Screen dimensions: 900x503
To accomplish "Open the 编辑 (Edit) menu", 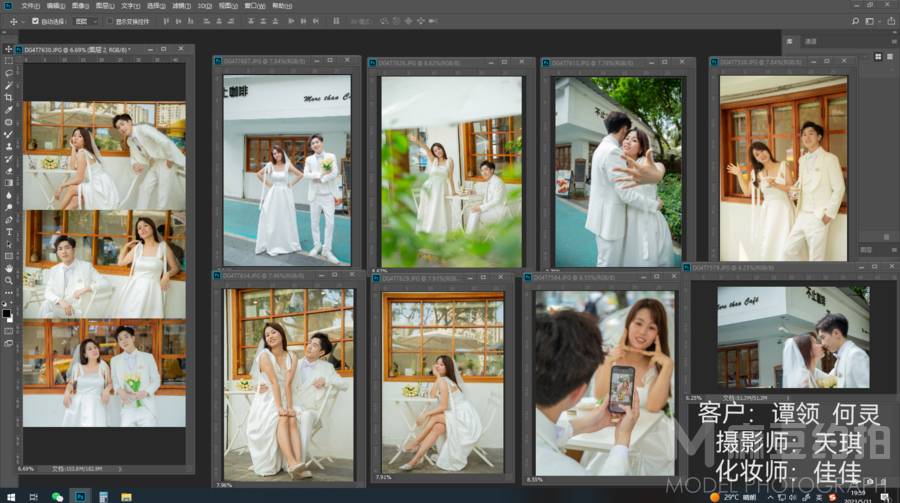I will pyautogui.click(x=56, y=5).
